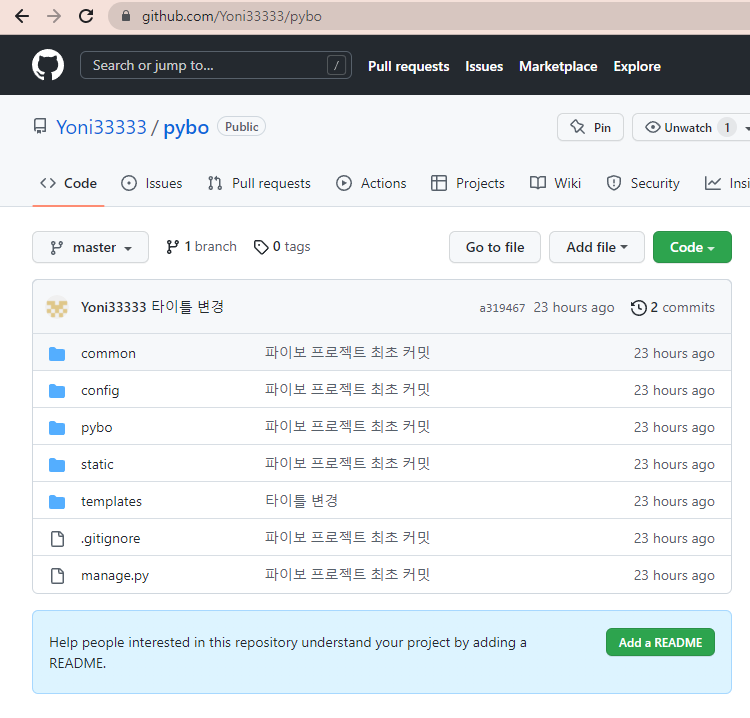Screen dimensions: 750x718
Task: Click the branch icon next to 1 branch
Action: pyautogui.click(x=172, y=247)
